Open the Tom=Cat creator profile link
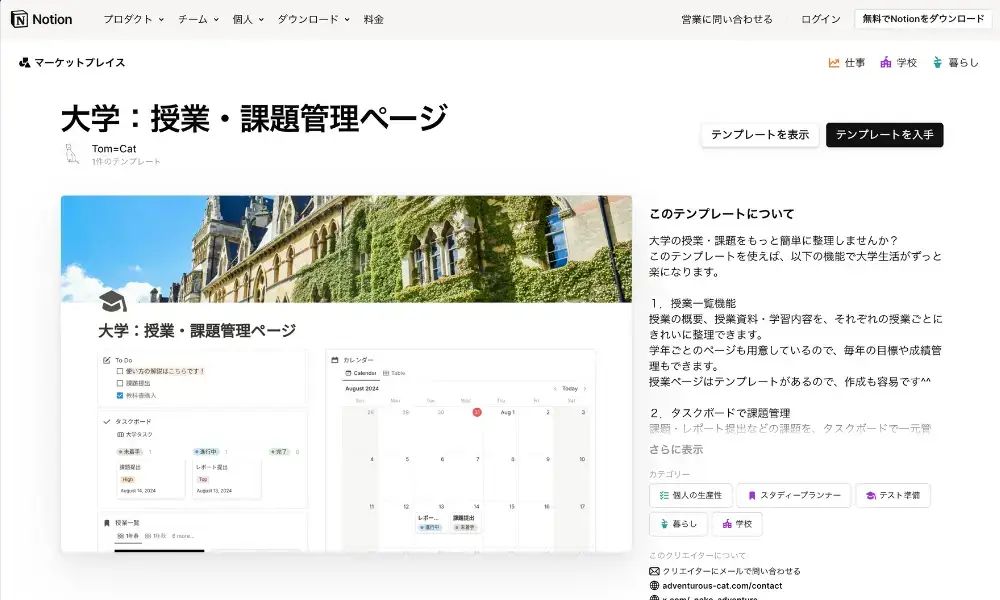Image resolution: width=1000 pixels, height=600 pixels. coord(114,149)
